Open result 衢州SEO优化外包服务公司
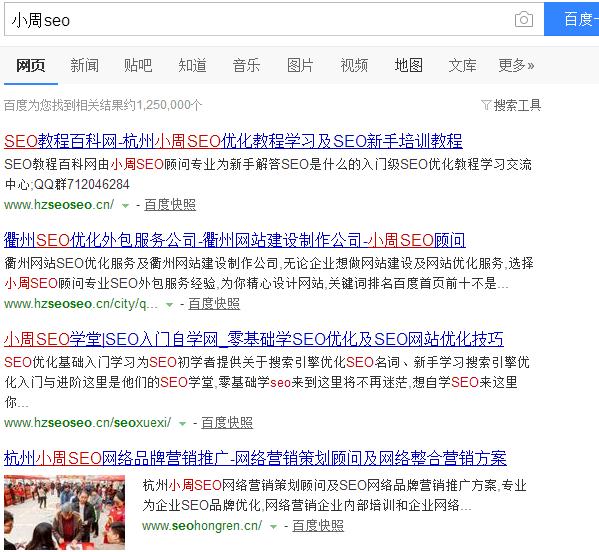599x552 pixels. [x=235, y=240]
